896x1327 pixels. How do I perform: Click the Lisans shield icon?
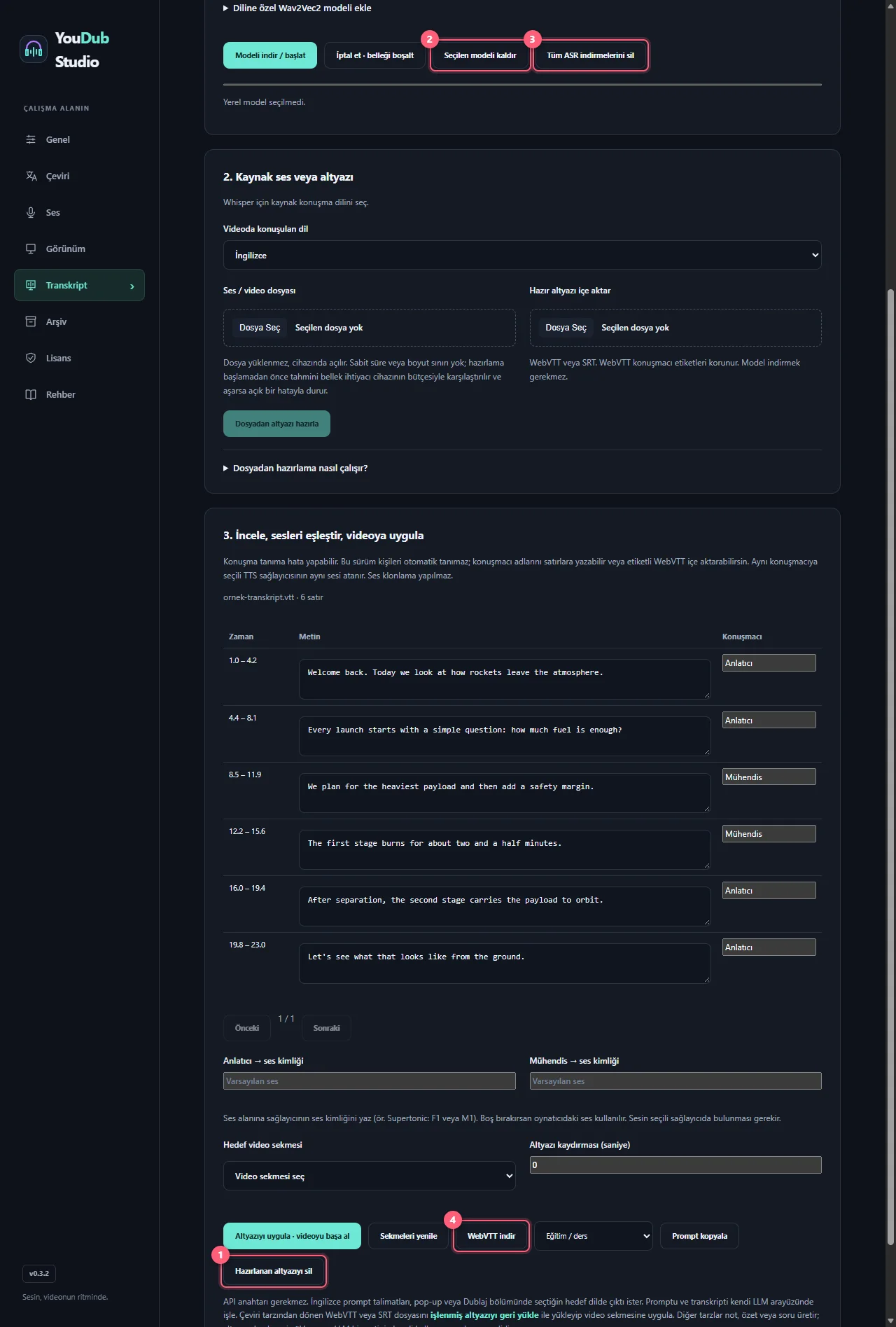[x=31, y=358]
